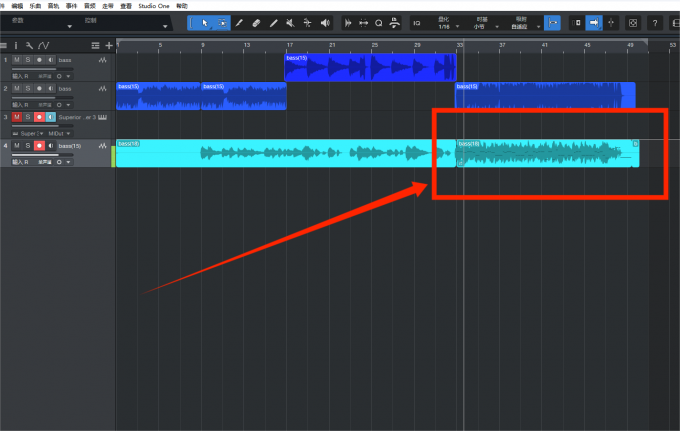Screen dimensions: 680x431
Task: Open the Quantize Q icon
Action: point(379,23)
